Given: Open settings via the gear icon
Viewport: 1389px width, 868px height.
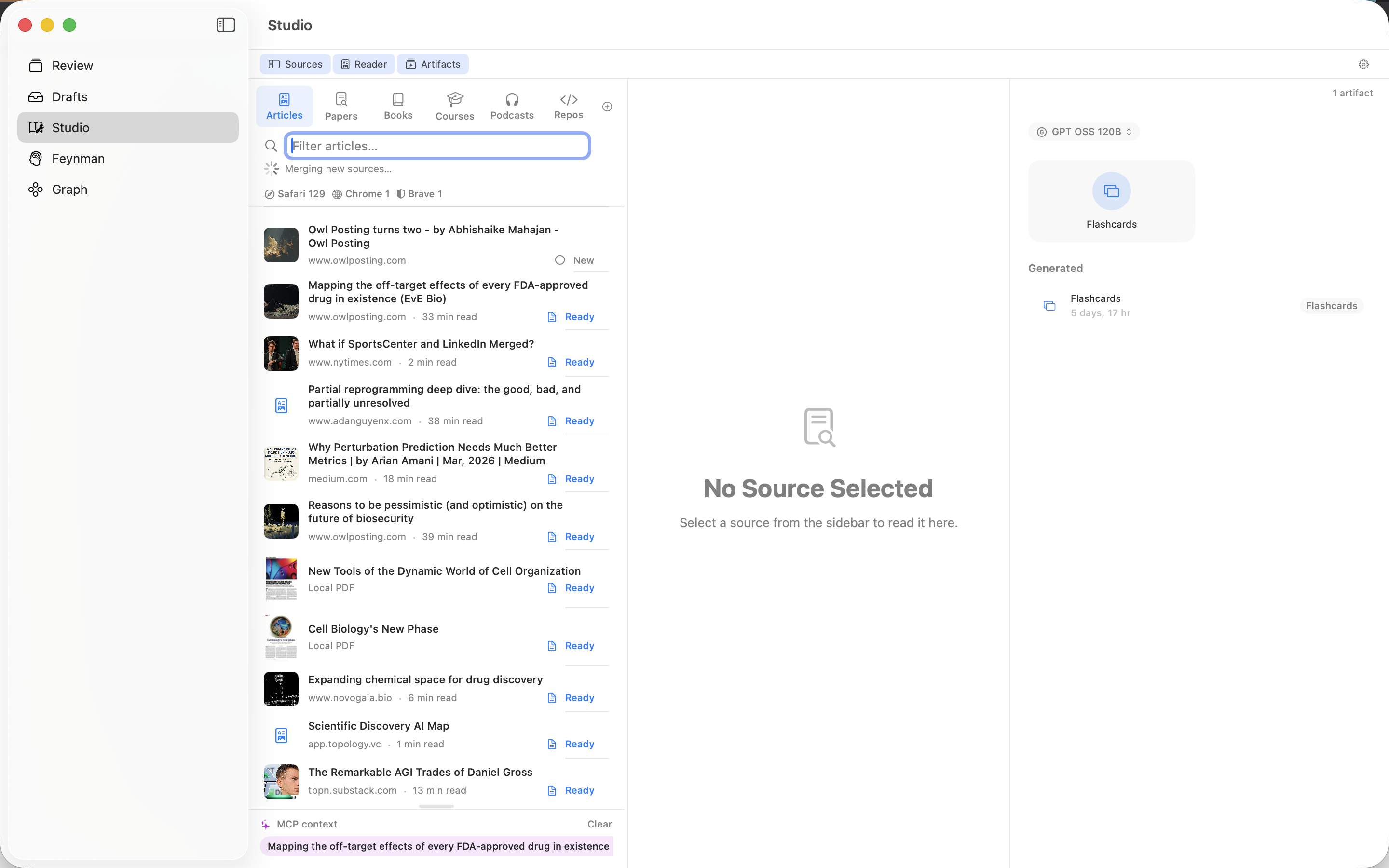Looking at the screenshot, I should coord(1363,64).
